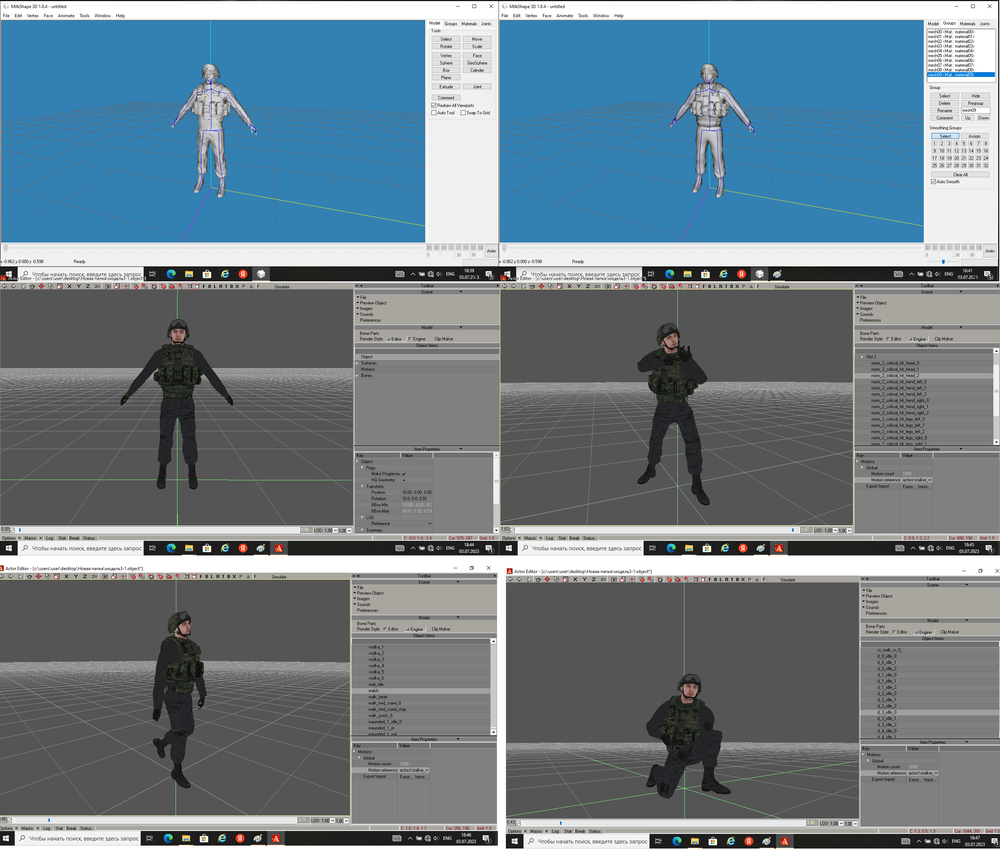Select vodka_1 motion in walking-soldier Actor Editor
Screen dimensions: 1000x850
pyautogui.click(x=376, y=647)
